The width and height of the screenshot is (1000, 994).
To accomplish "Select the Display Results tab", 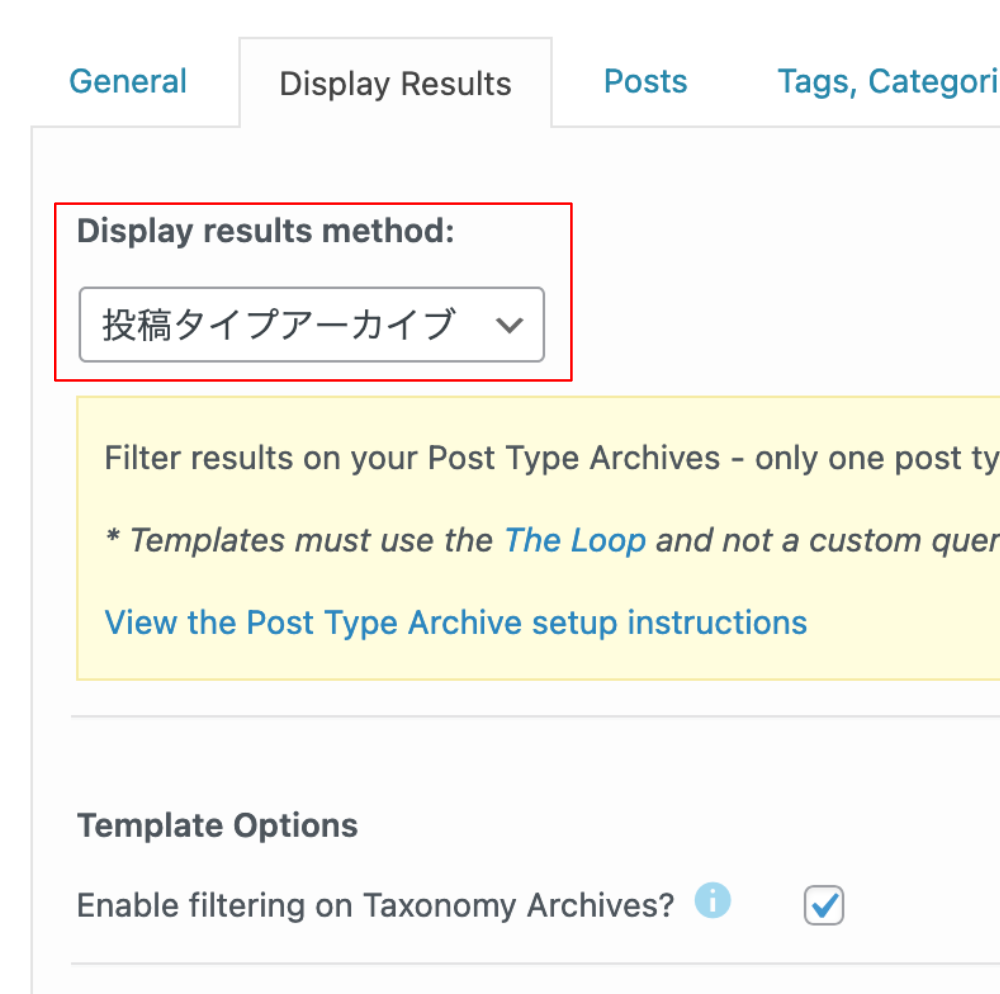I will click(x=395, y=84).
